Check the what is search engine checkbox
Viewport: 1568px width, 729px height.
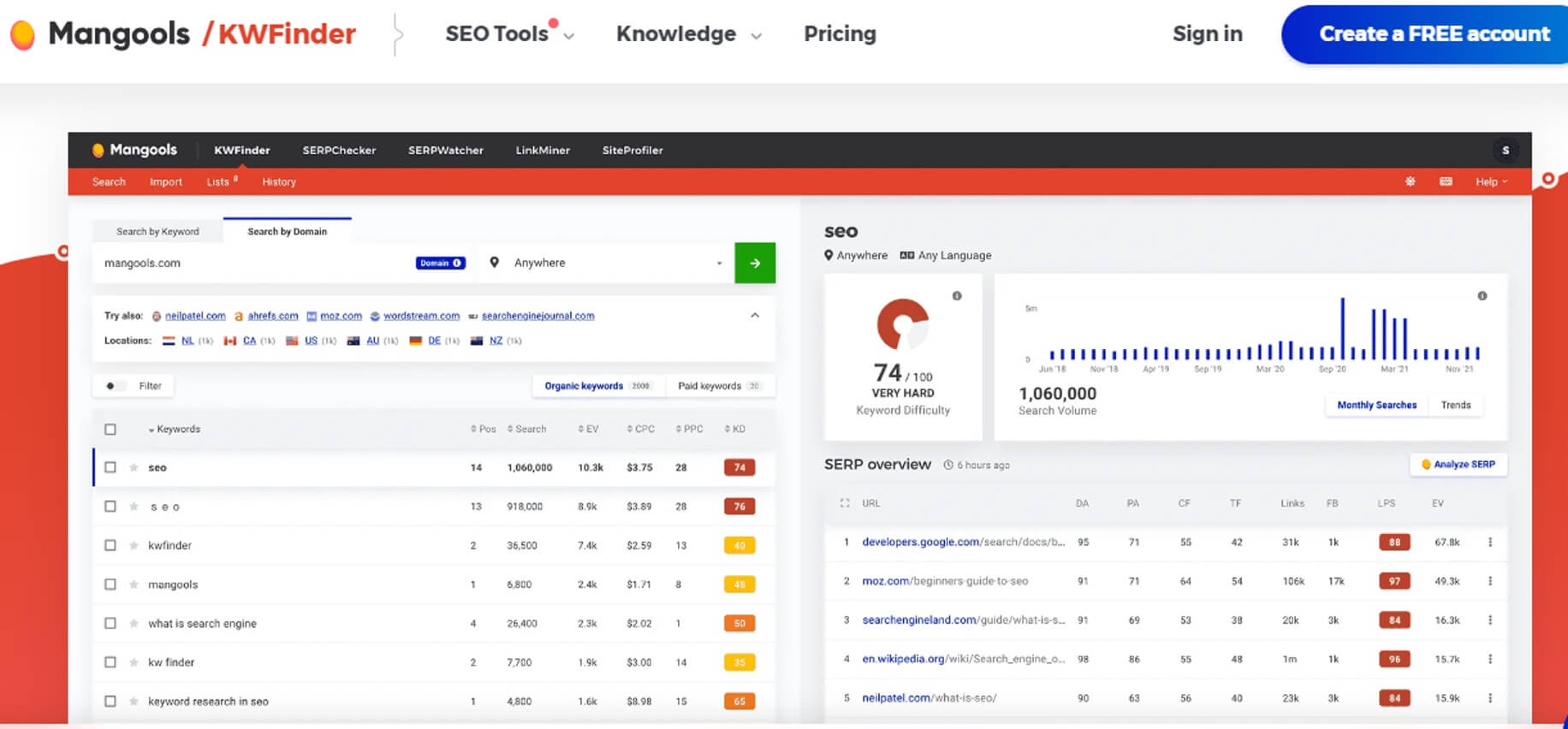tap(110, 623)
